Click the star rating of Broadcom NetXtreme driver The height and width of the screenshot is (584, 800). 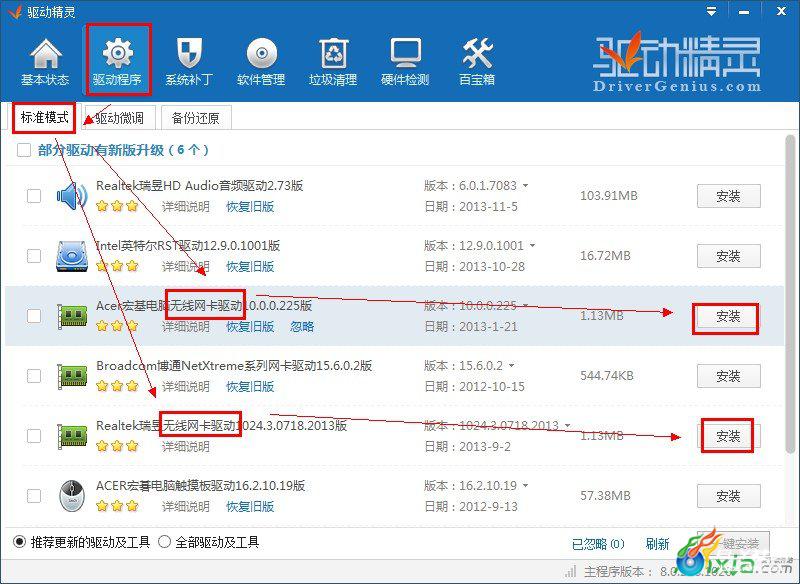117,386
